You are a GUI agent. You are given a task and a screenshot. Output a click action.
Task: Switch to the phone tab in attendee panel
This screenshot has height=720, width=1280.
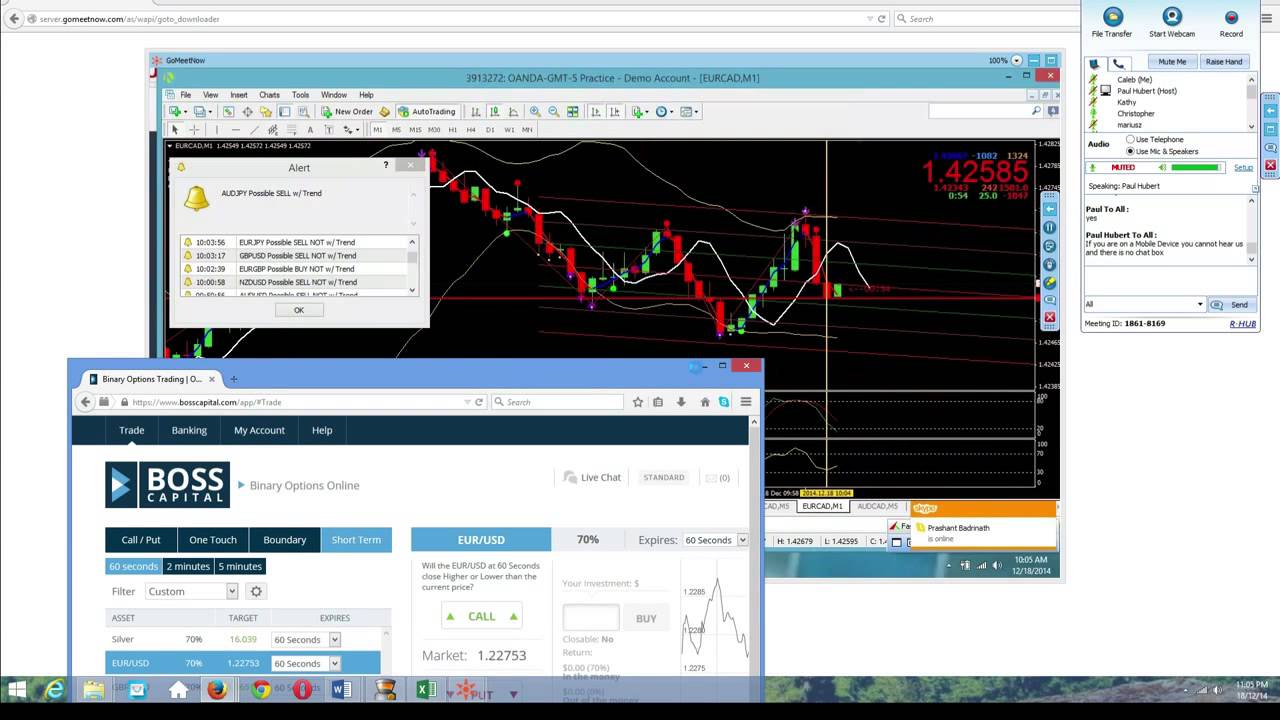click(x=1119, y=63)
